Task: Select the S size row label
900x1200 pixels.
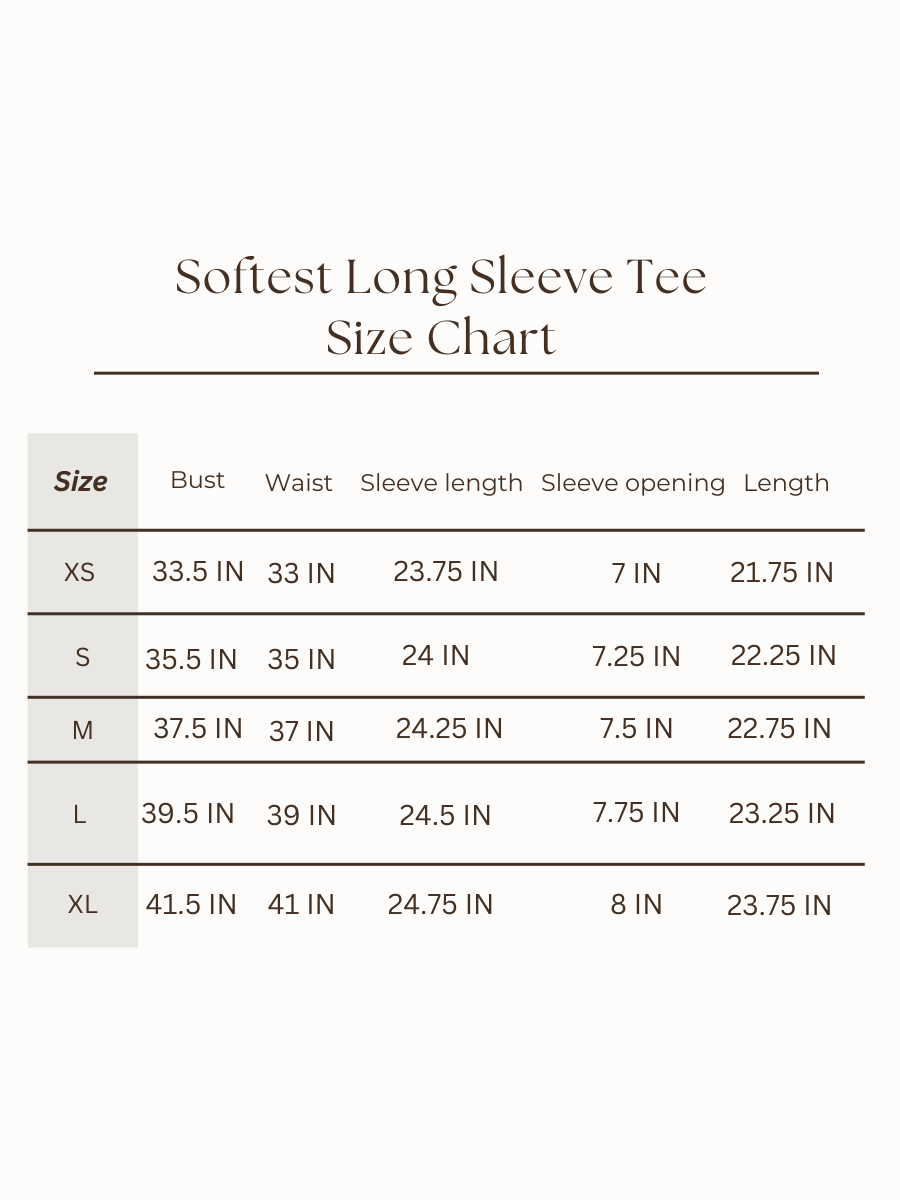Action: (x=82, y=657)
